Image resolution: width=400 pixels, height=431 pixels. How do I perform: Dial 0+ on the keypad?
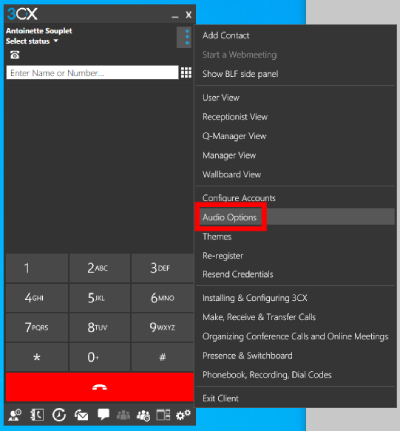click(100, 357)
